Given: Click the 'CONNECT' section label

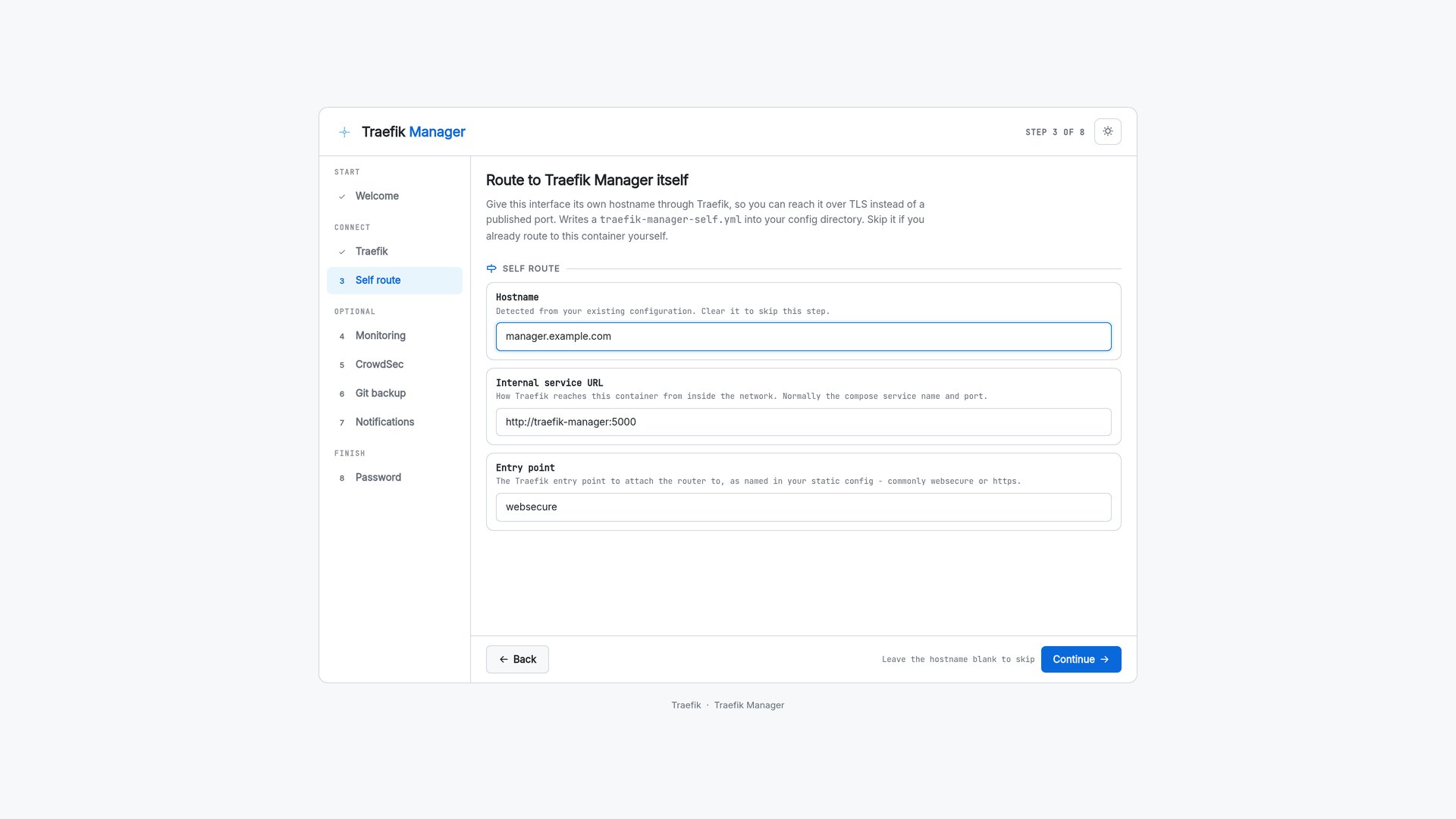Looking at the screenshot, I should click(x=353, y=227).
